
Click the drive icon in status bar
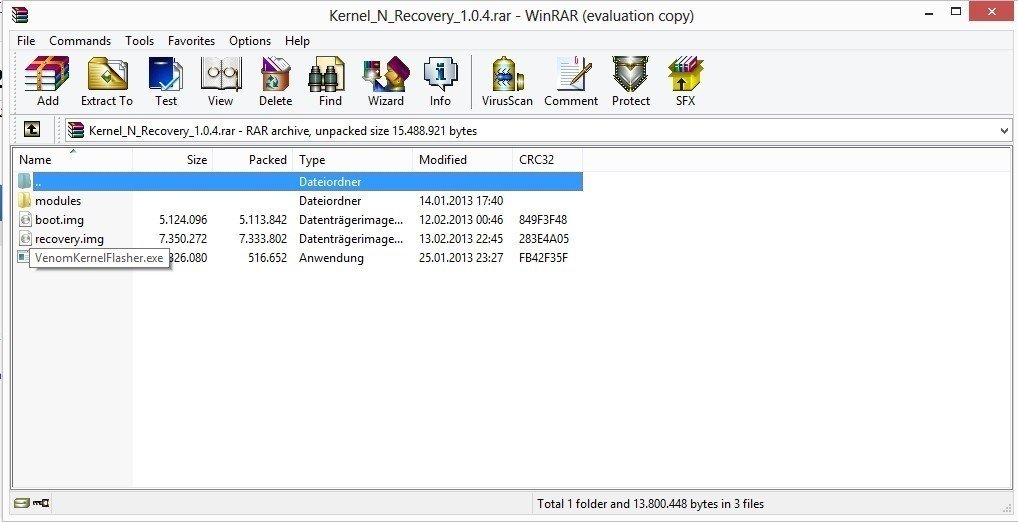[21, 503]
